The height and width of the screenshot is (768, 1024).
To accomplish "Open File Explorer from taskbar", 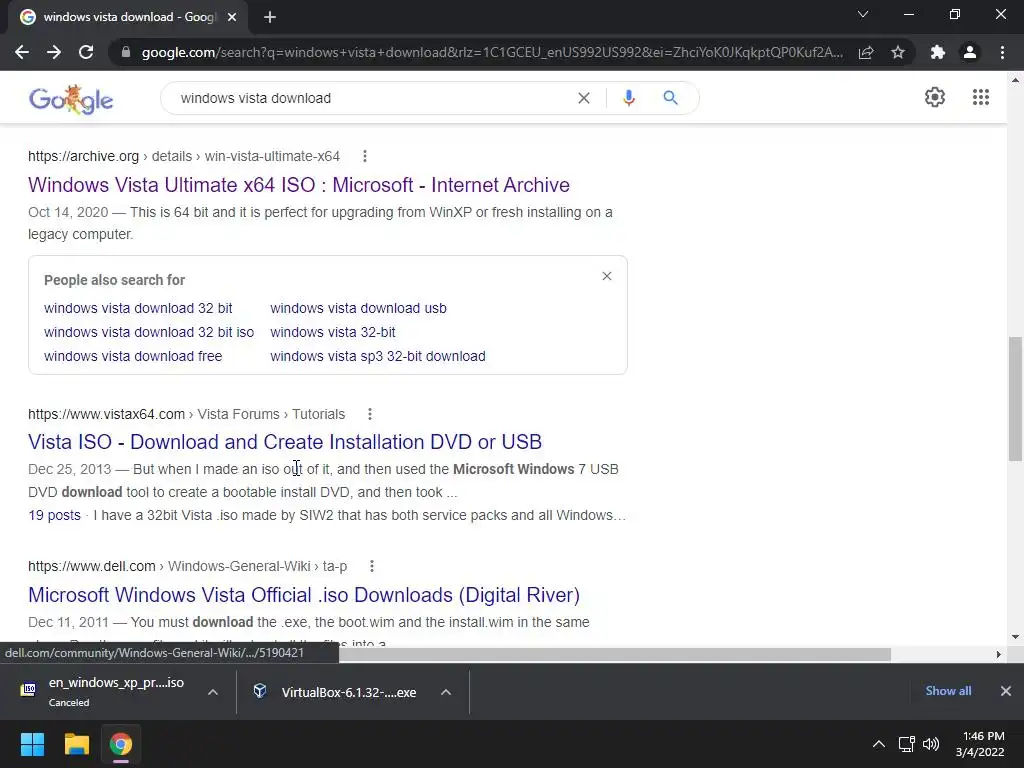I will (76, 744).
